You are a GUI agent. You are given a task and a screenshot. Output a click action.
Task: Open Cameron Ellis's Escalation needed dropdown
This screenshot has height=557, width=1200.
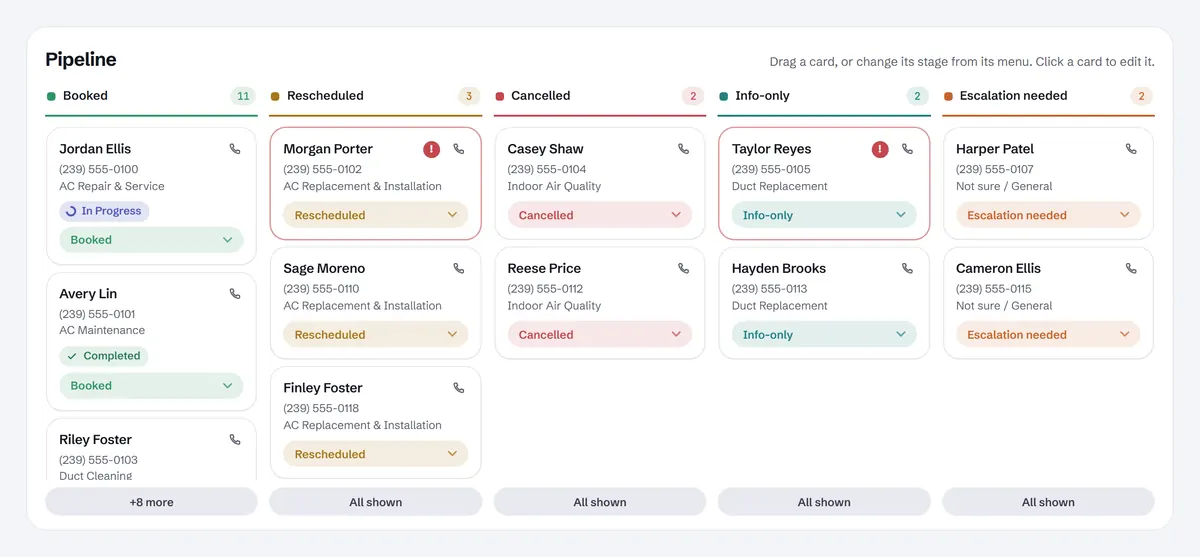1048,335
